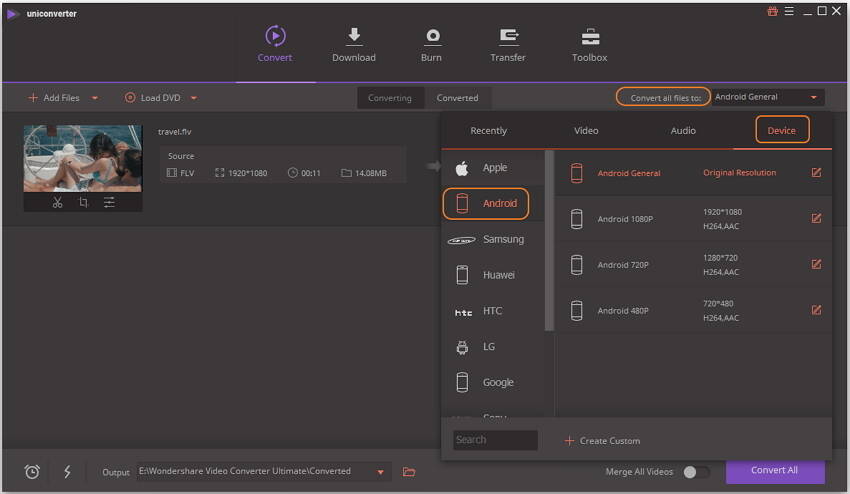Click the crop icon under thumbnail
The image size is (850, 494).
pyautogui.click(x=83, y=202)
